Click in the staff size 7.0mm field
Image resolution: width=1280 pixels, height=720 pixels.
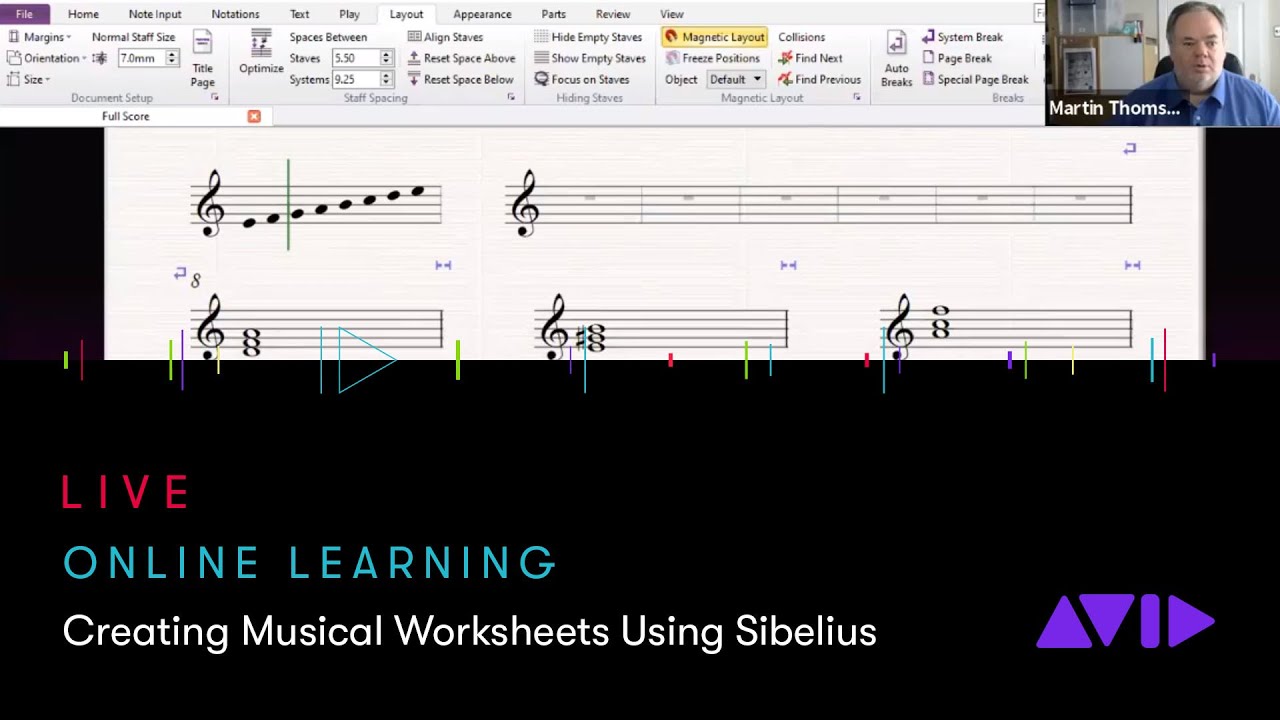141,58
